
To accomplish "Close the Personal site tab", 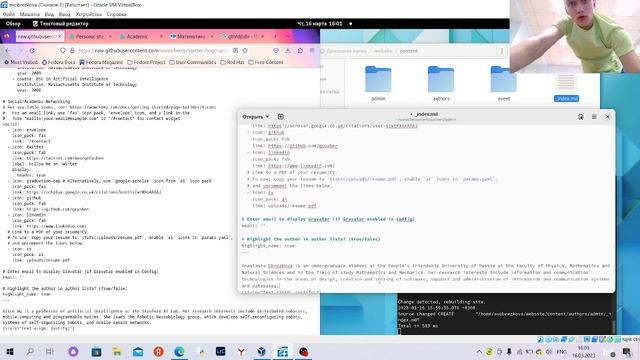I will pos(110,36).
